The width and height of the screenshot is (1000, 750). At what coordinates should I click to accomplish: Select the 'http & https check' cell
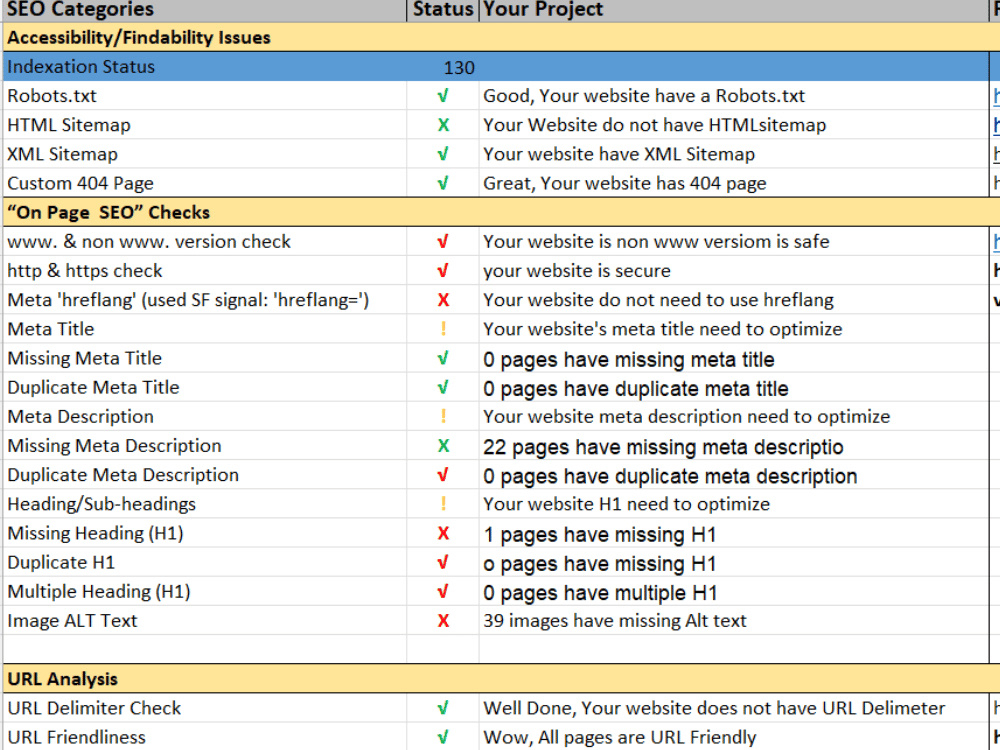coord(205,271)
